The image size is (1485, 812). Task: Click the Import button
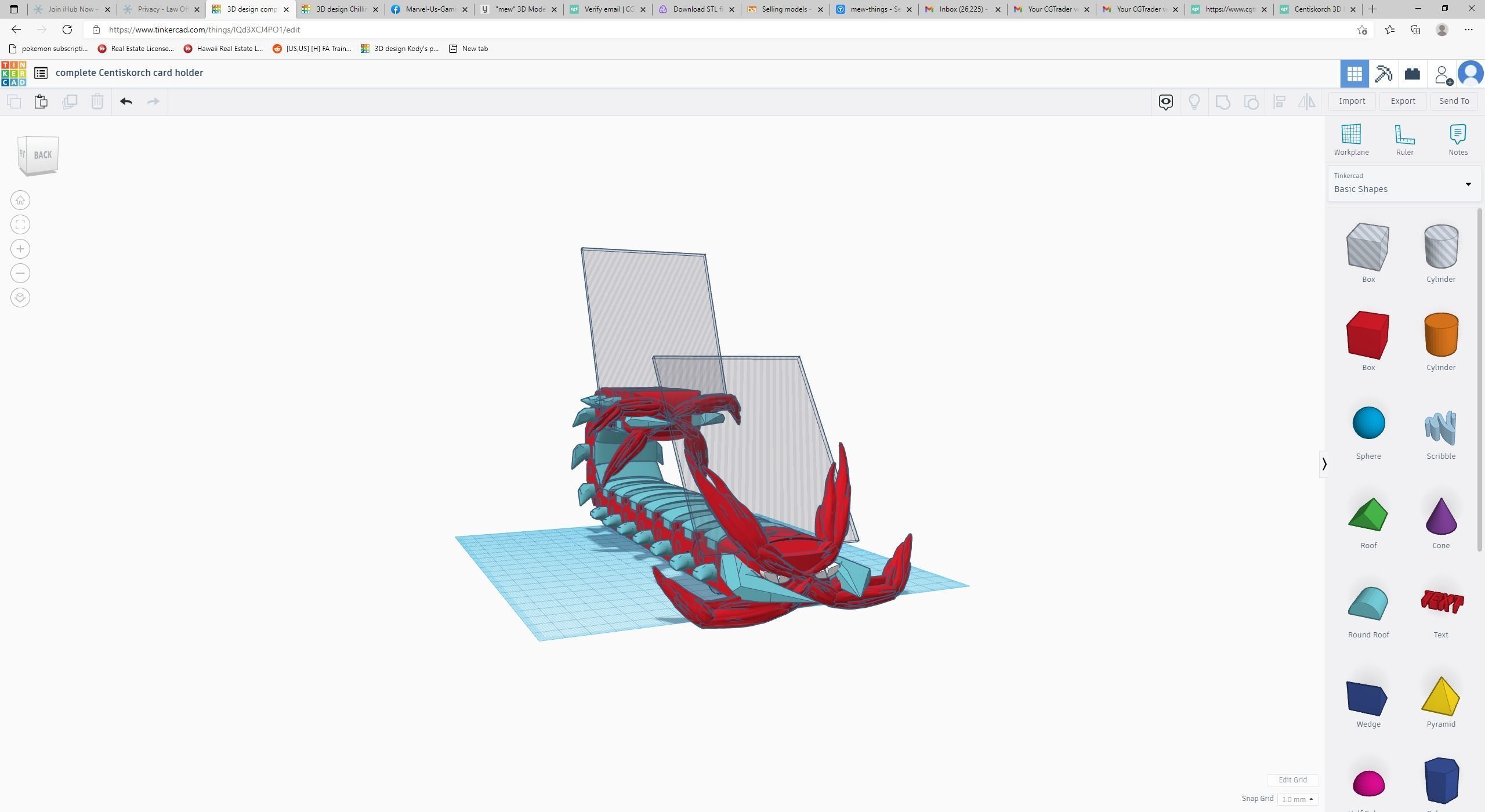click(1352, 101)
